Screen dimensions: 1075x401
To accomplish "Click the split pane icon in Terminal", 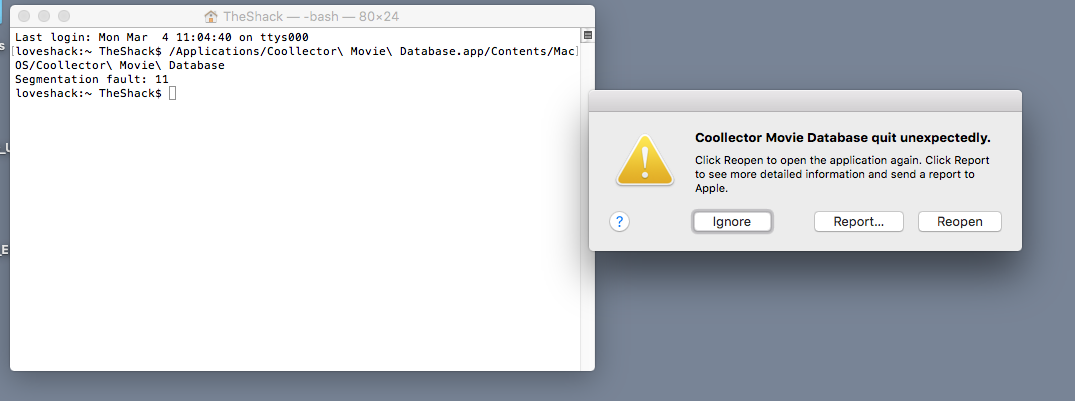I will [588, 36].
